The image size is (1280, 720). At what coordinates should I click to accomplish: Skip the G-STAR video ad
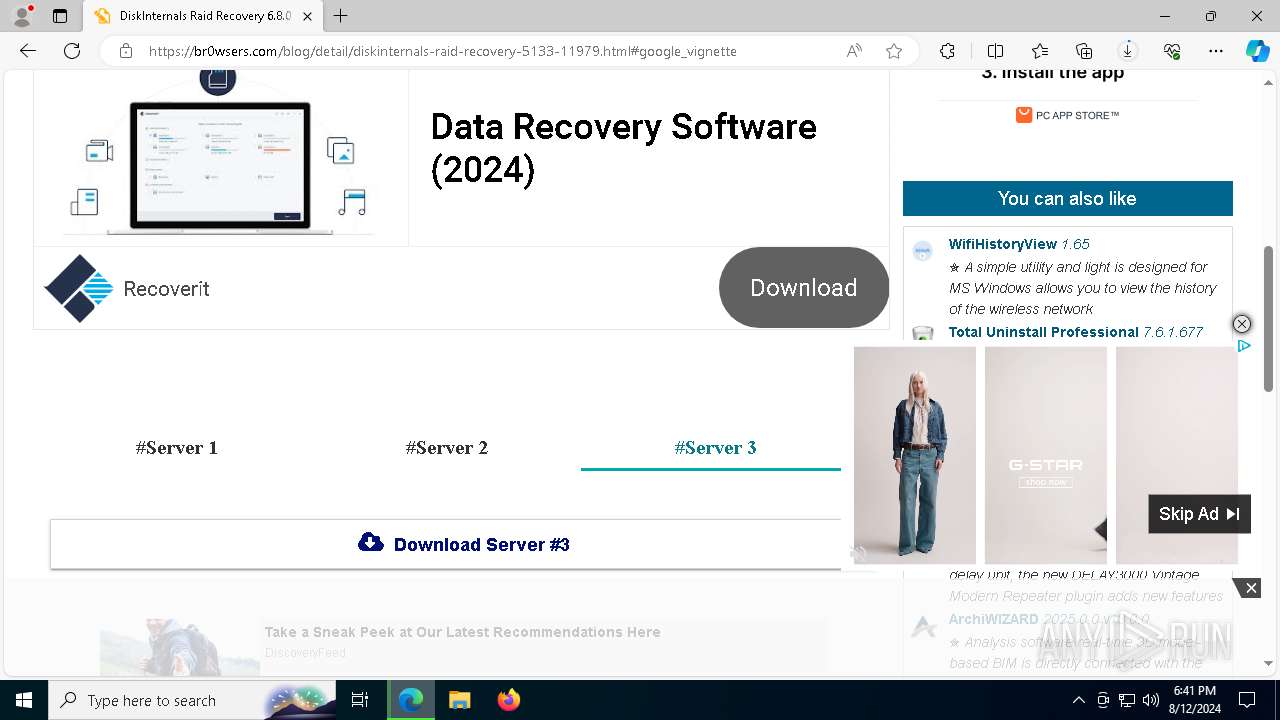click(1199, 514)
